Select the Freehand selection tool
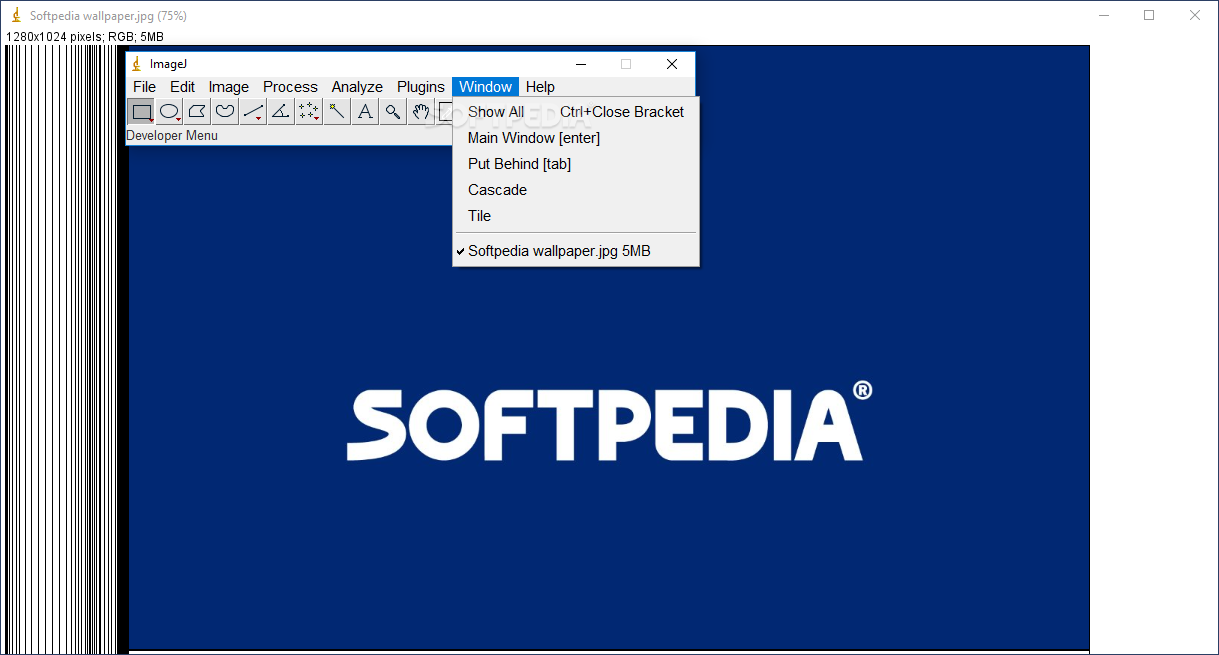 [x=226, y=112]
